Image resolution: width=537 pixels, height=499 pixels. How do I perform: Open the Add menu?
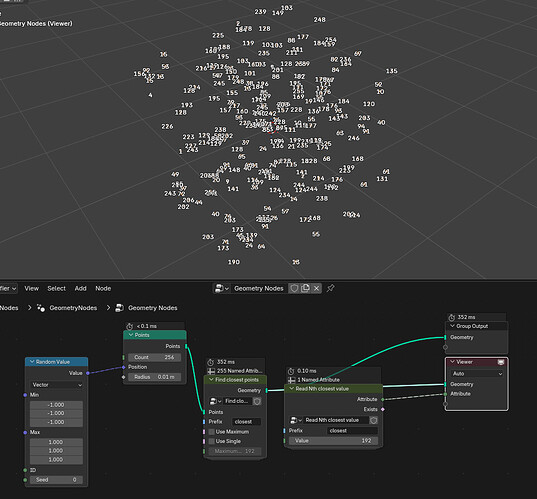[80, 288]
